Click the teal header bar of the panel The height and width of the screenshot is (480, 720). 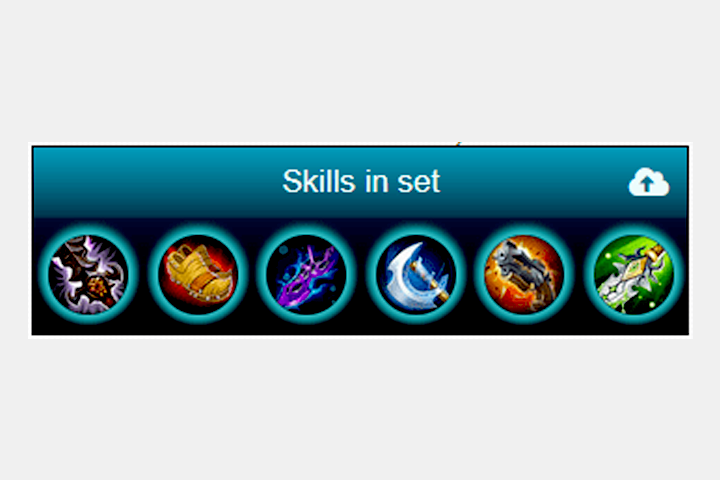coord(360,182)
